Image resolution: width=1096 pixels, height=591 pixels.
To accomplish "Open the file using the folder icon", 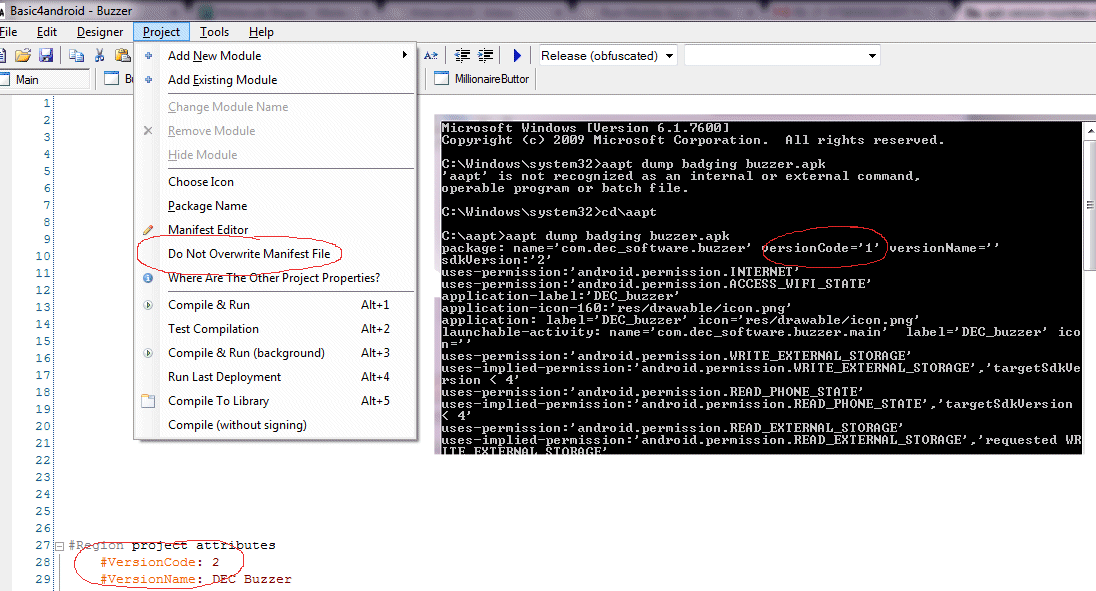I will (x=23, y=55).
